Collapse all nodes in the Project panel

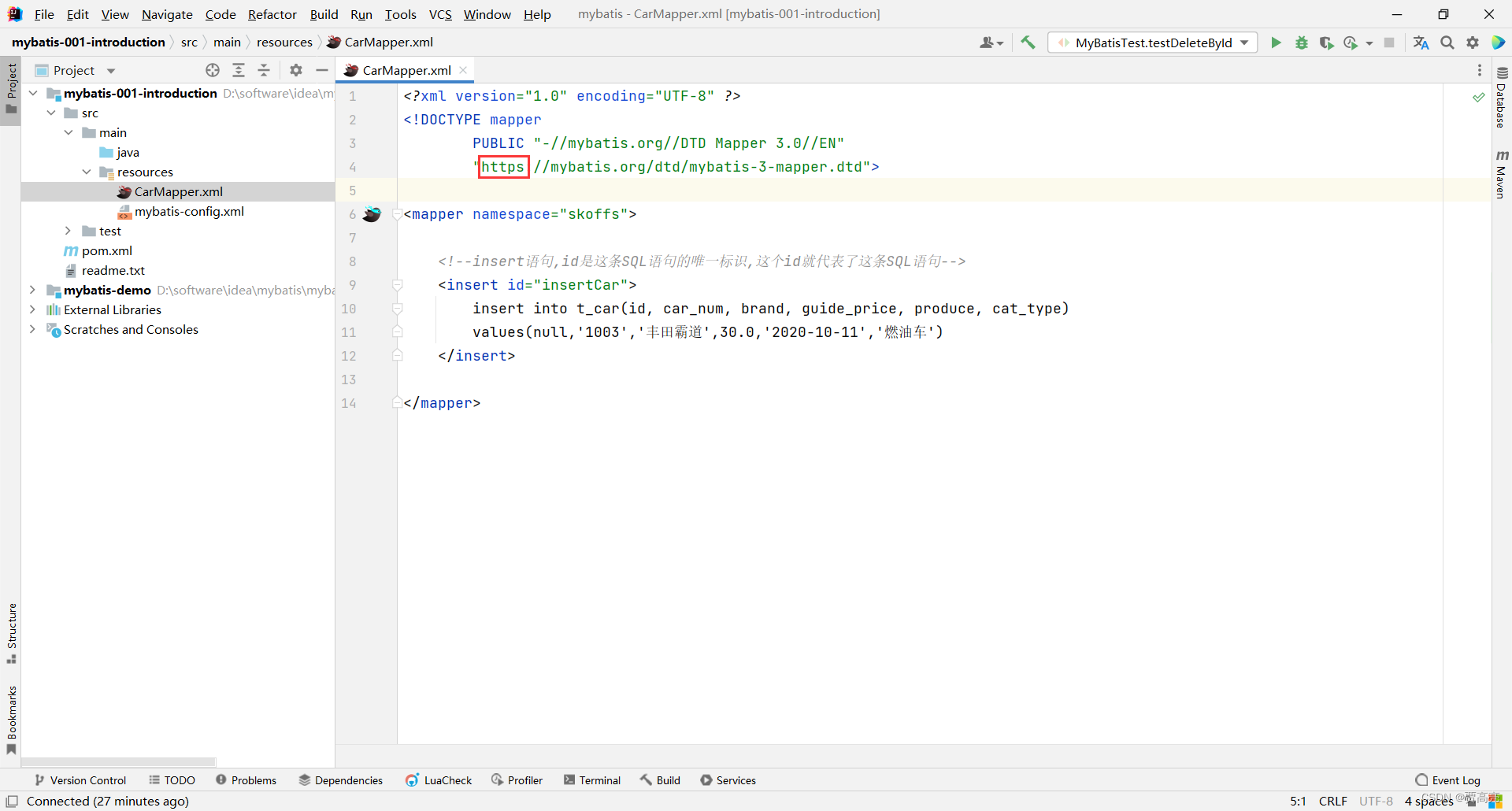point(264,70)
